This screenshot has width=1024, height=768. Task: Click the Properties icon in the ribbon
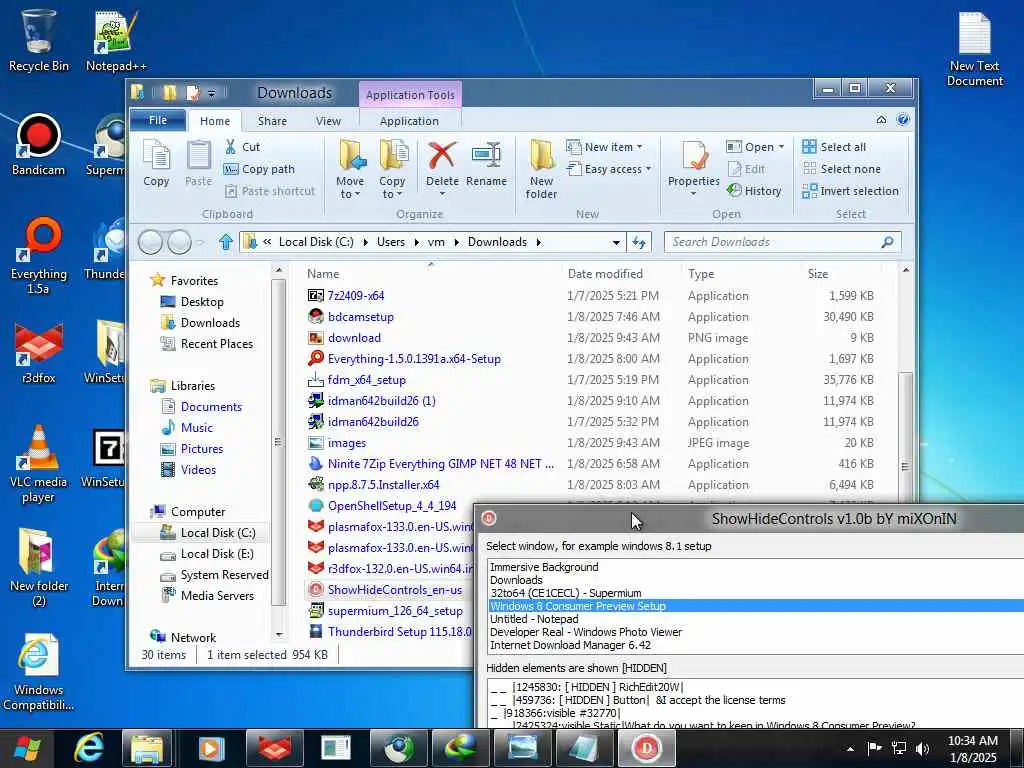pyautogui.click(x=694, y=157)
